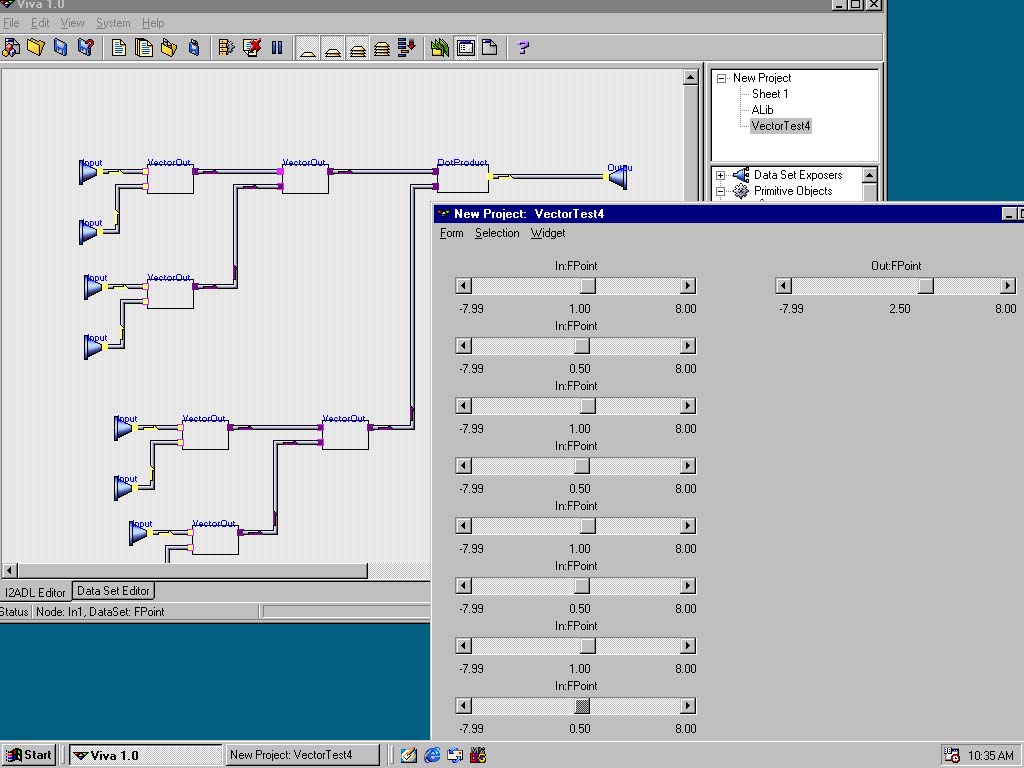This screenshot has width=1024, height=768.
Task: Click the Internet Explorer icon in taskbar
Action: pos(432,755)
